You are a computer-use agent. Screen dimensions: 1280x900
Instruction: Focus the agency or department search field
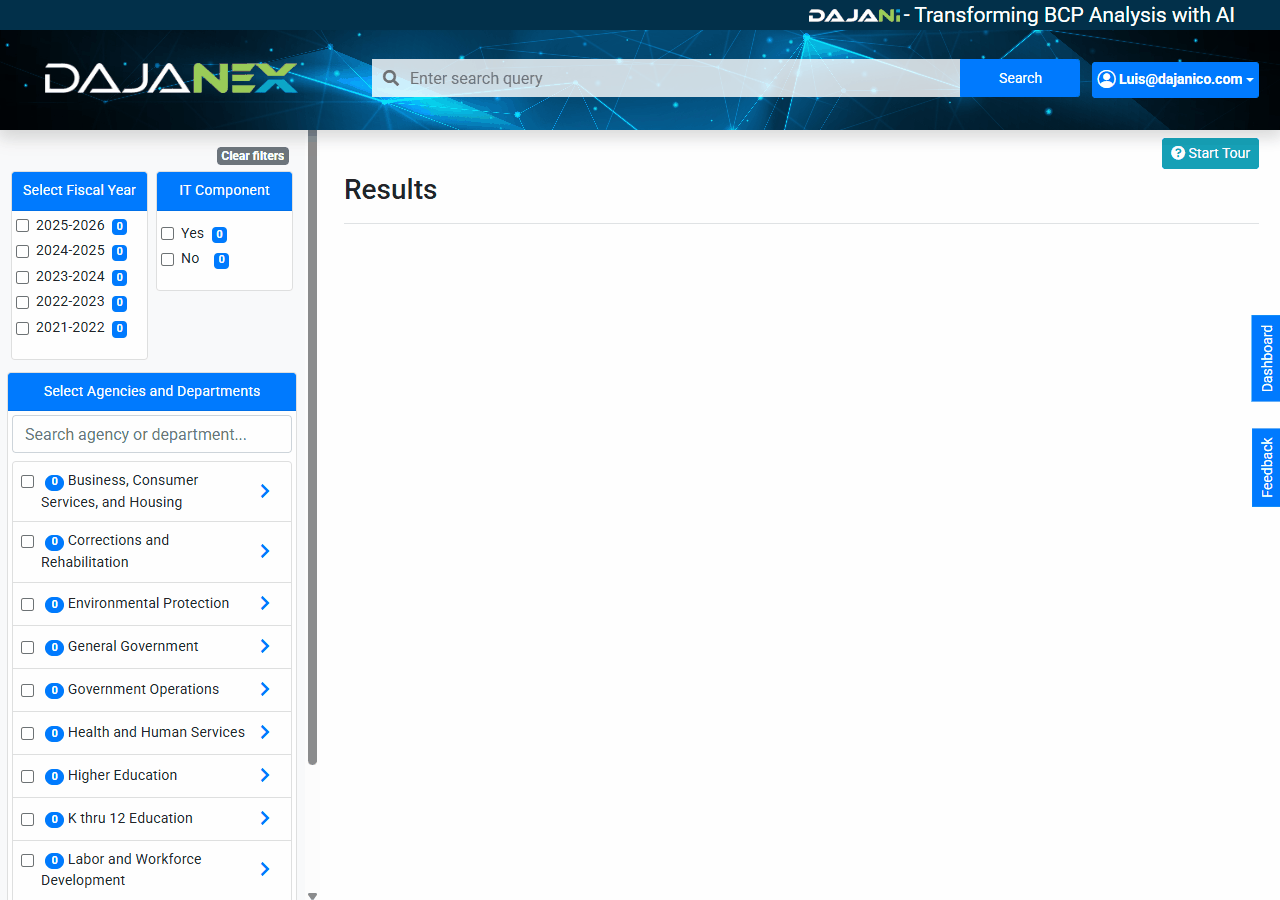click(152, 434)
